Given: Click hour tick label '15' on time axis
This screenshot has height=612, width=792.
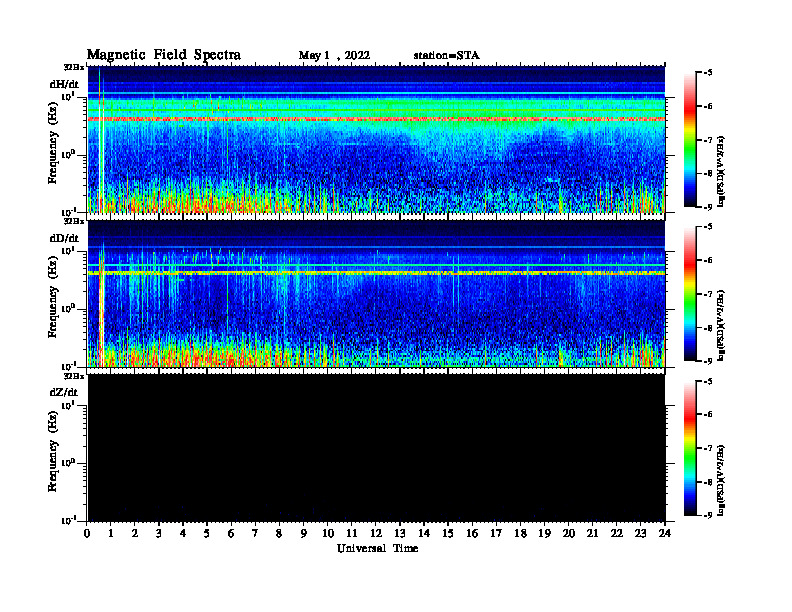Looking at the screenshot, I should click(448, 534).
